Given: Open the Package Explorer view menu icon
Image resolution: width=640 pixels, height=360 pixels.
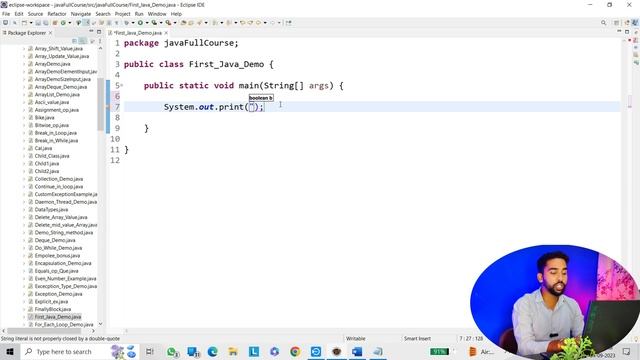Looking at the screenshot, I should pyautogui.click(x=100, y=41).
